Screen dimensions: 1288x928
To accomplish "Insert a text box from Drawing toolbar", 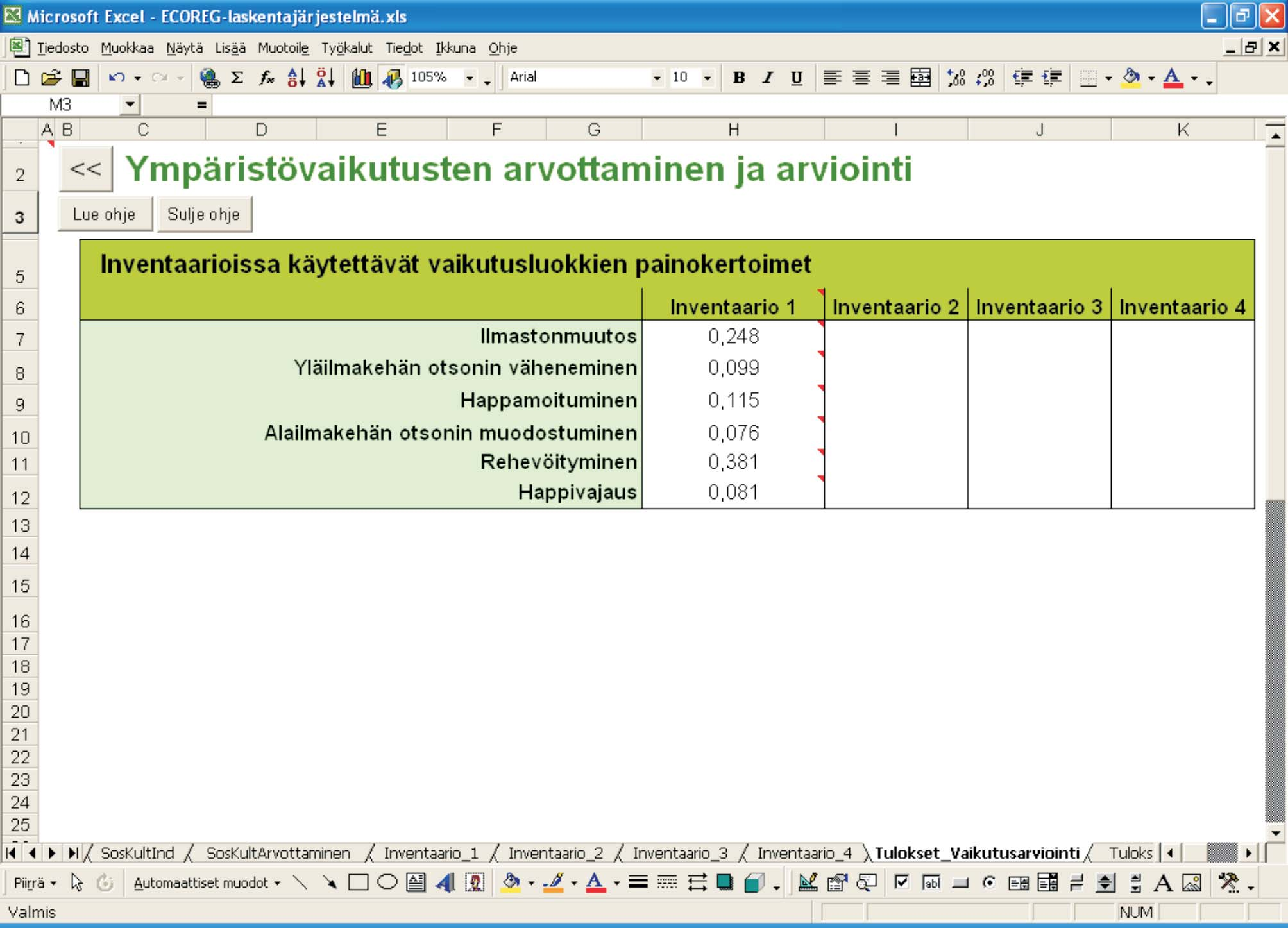I will (x=416, y=882).
